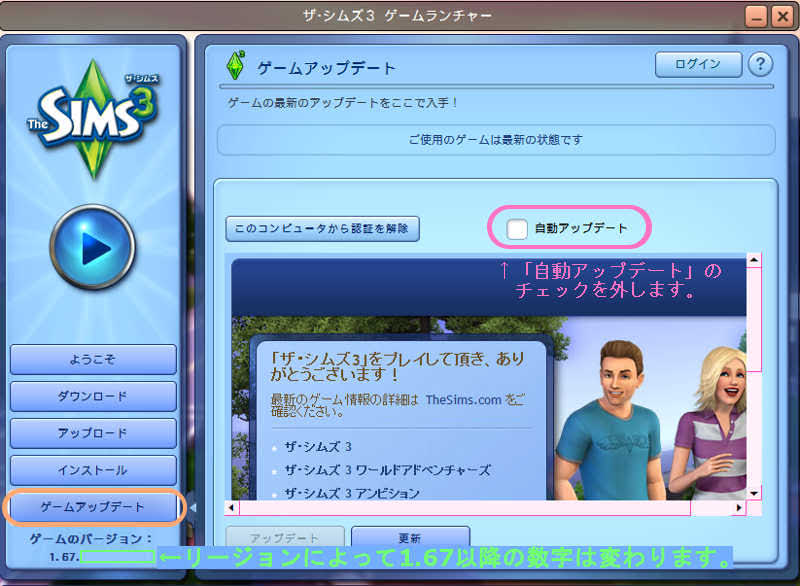Viewport: 800px width, 586px height.
Task: Uncheck the 自動アップデート checkbox
Action: tap(517, 229)
